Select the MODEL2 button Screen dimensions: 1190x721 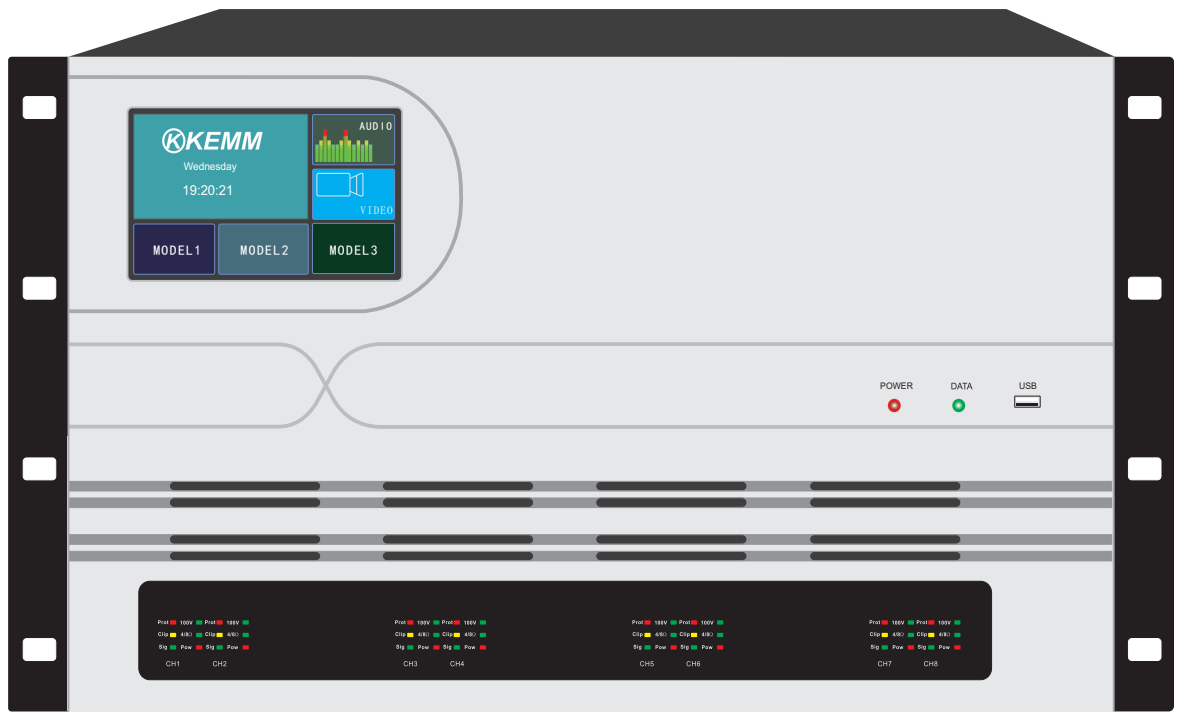tap(264, 250)
